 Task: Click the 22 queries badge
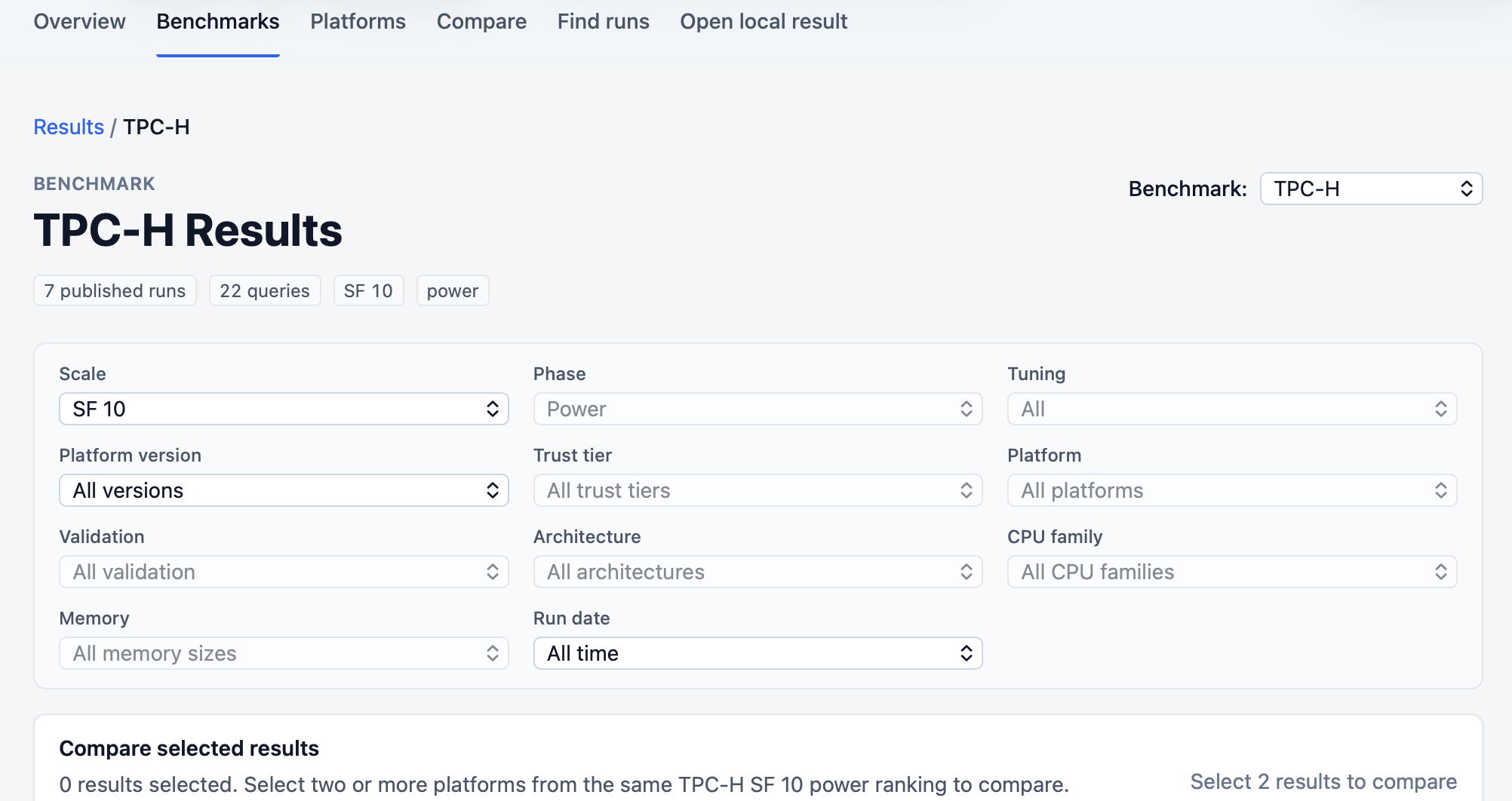265,290
